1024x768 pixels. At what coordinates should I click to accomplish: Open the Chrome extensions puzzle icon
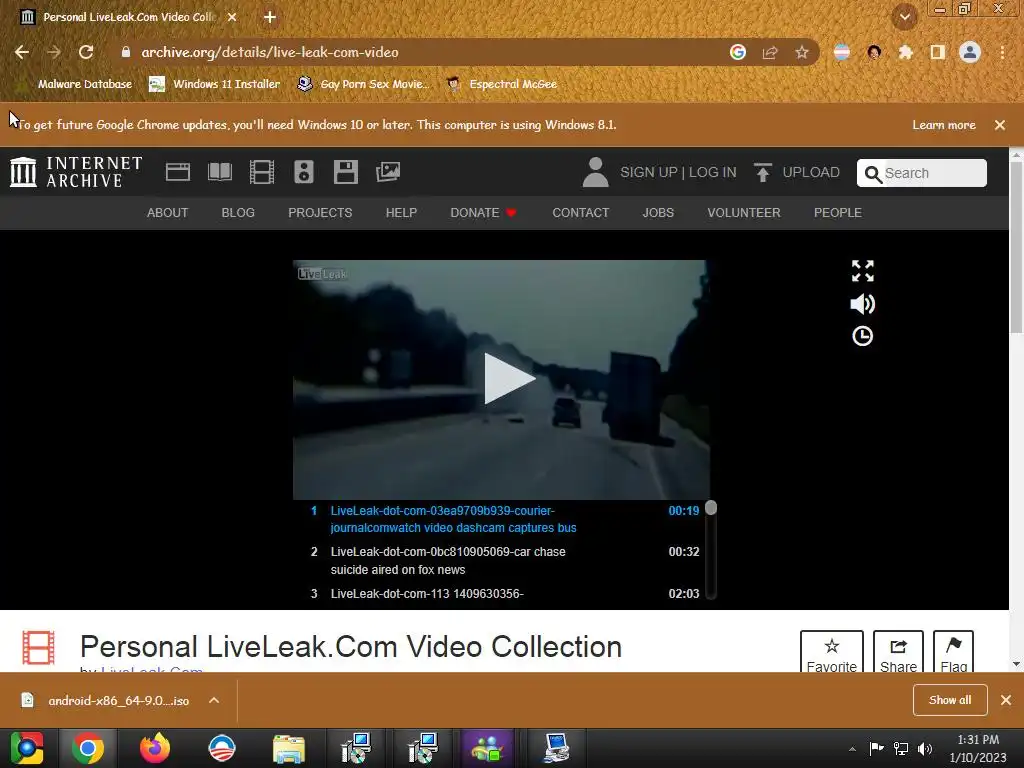pyautogui.click(x=906, y=52)
